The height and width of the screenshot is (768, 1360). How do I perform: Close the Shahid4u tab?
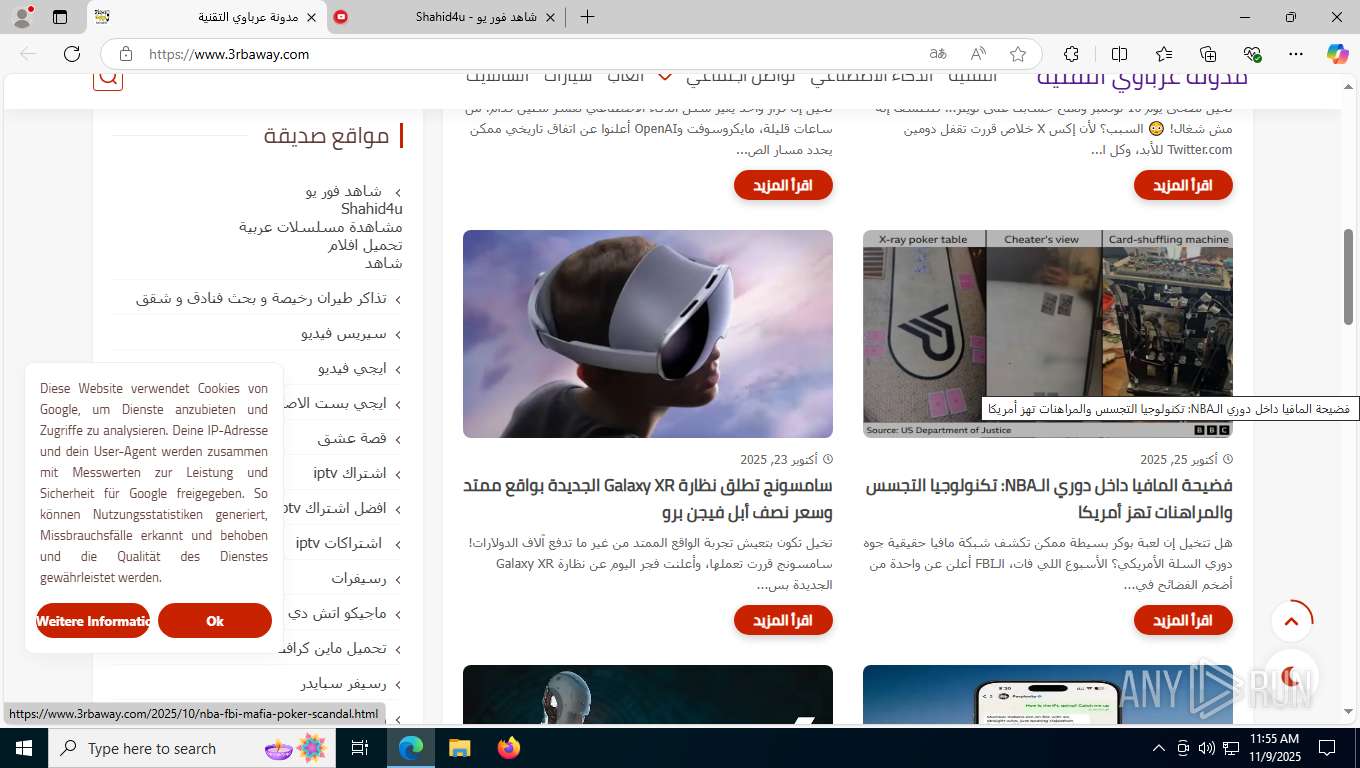click(x=551, y=17)
